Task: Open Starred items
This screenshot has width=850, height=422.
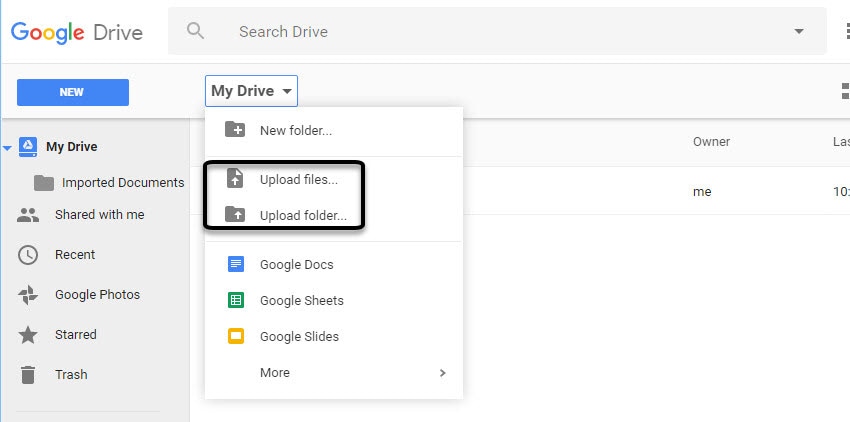Action: (76, 335)
